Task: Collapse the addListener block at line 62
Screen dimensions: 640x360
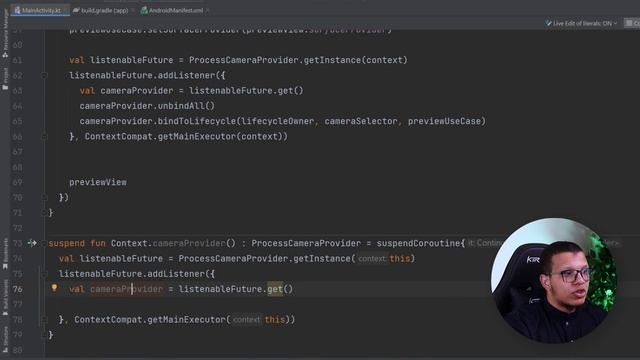Action: point(44,76)
